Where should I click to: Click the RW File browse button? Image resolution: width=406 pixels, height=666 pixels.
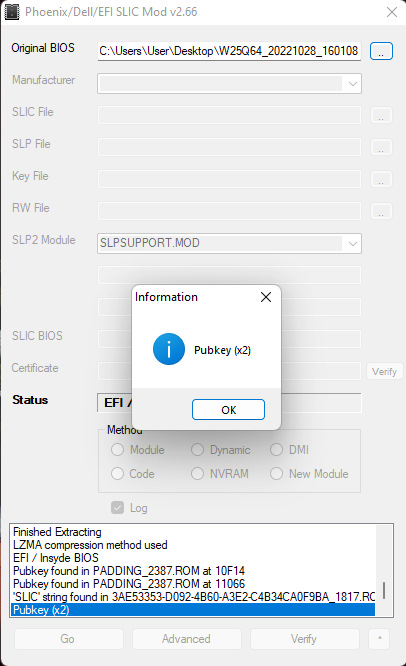tap(381, 211)
